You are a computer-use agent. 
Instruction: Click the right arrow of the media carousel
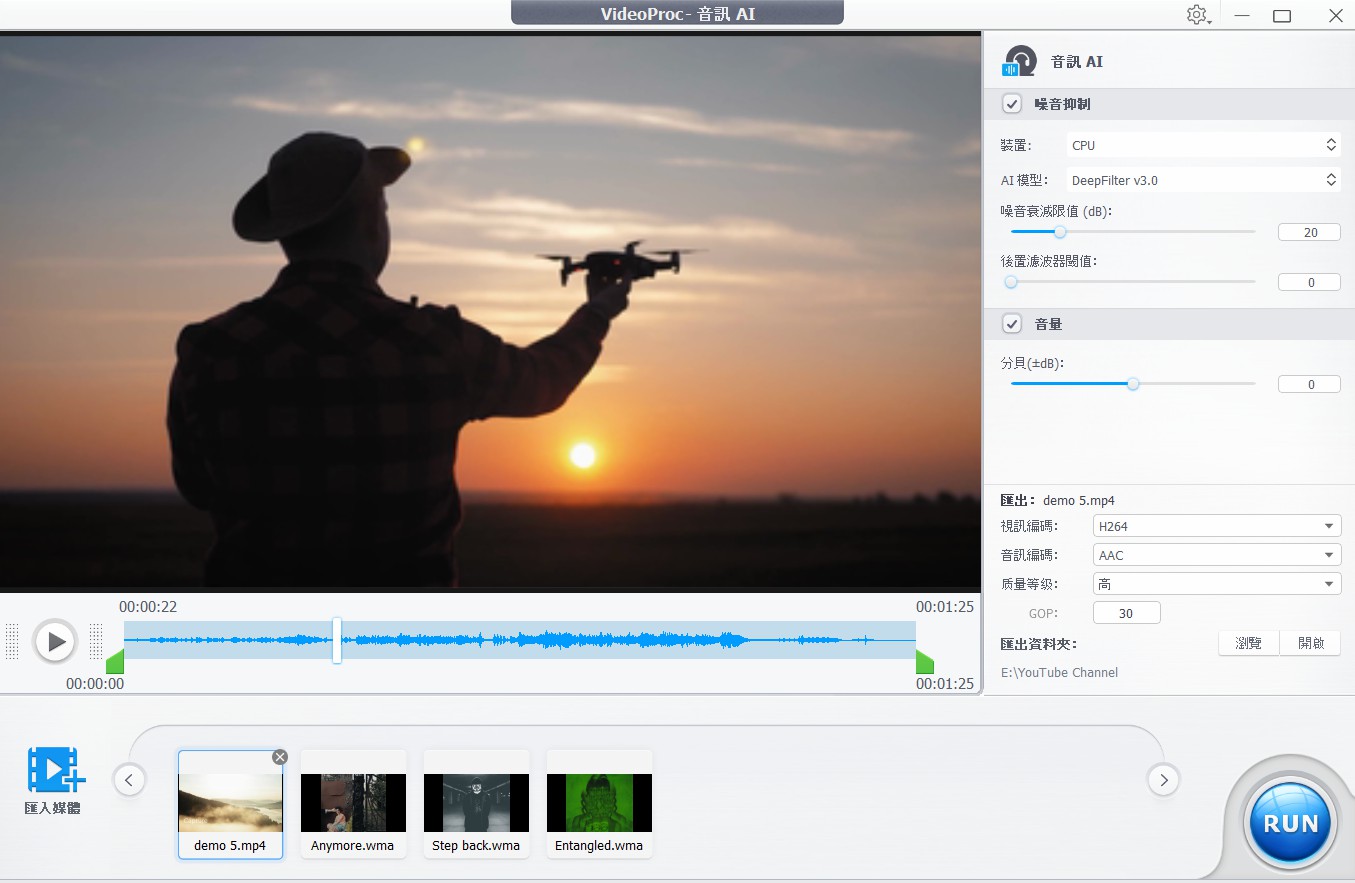coord(1163,779)
